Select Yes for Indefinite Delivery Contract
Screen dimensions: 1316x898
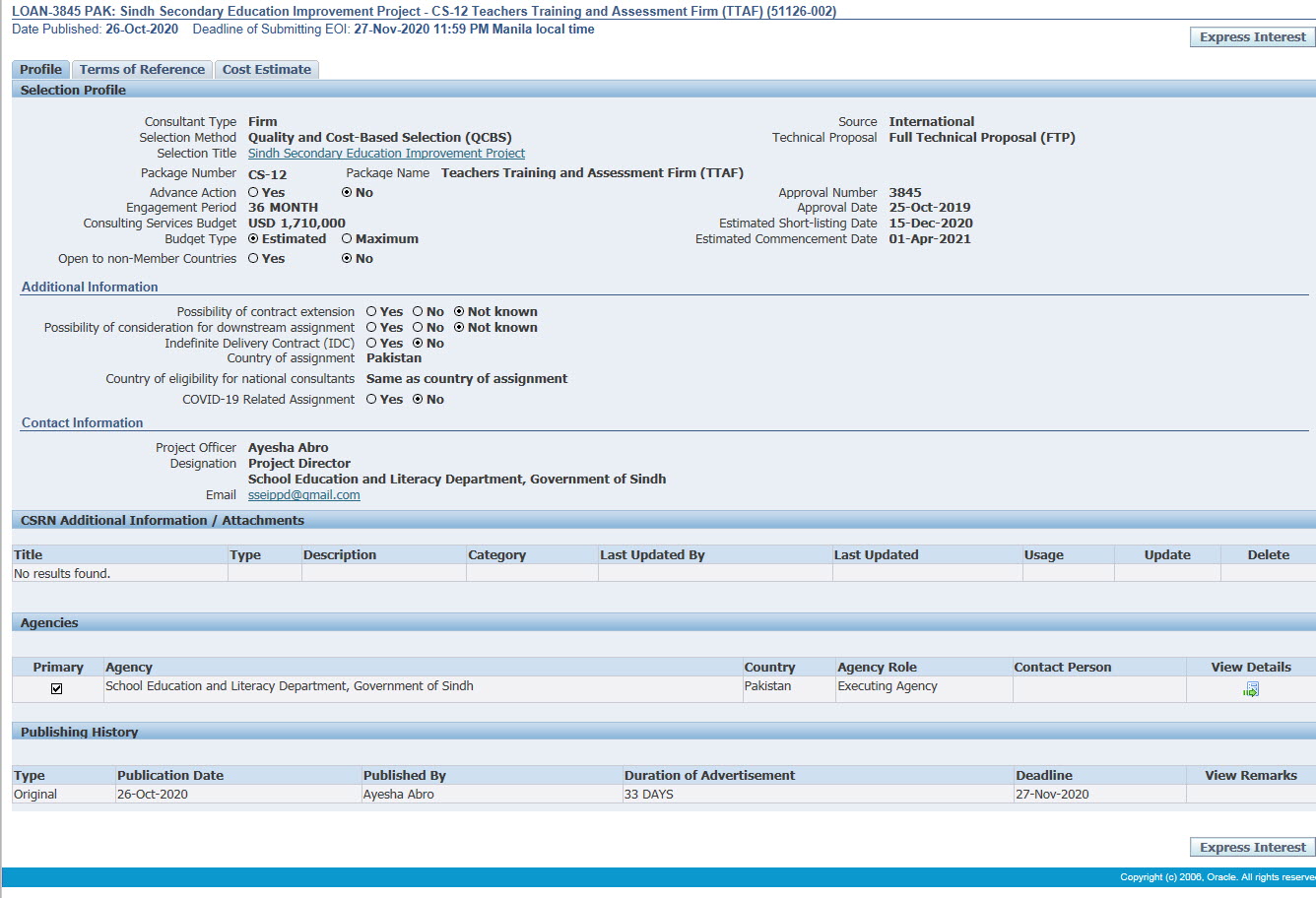pyautogui.click(x=372, y=344)
